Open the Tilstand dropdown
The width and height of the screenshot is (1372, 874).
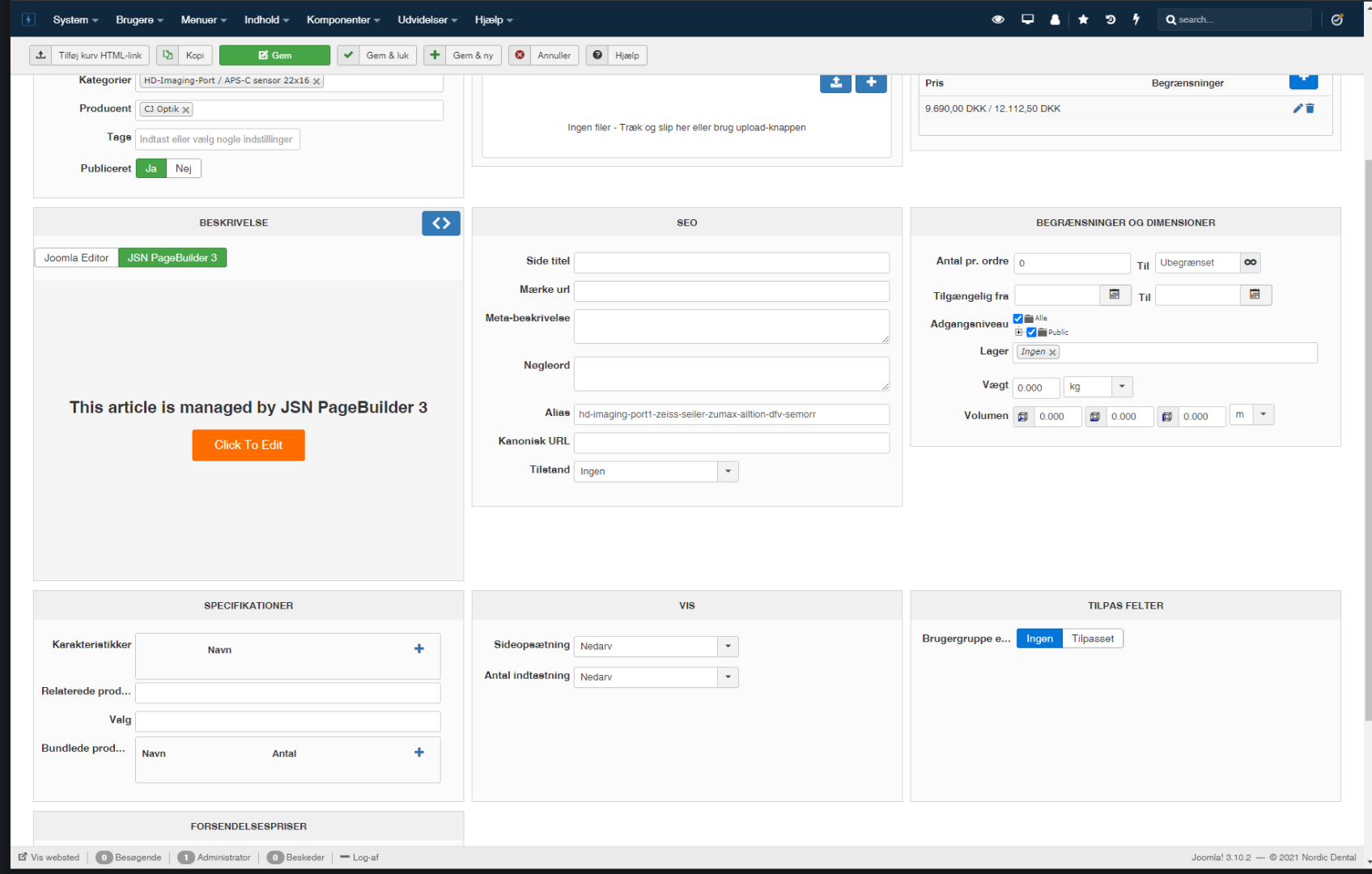(x=656, y=471)
